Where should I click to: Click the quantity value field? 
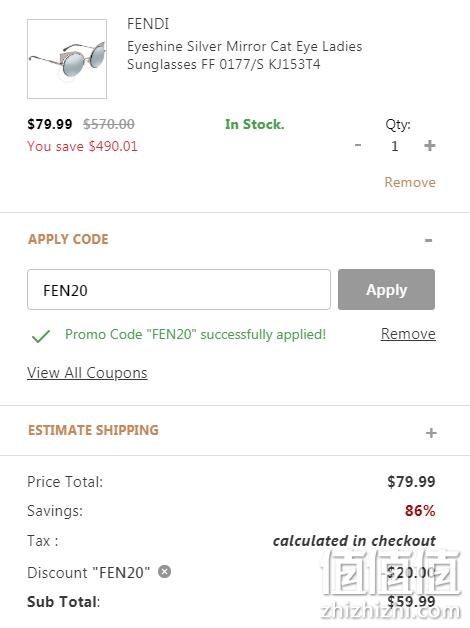tap(394, 146)
